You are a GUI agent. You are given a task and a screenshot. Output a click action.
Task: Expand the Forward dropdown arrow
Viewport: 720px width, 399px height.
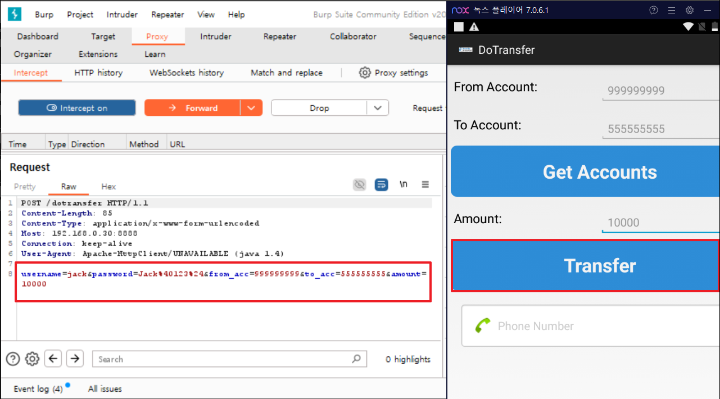coord(251,108)
